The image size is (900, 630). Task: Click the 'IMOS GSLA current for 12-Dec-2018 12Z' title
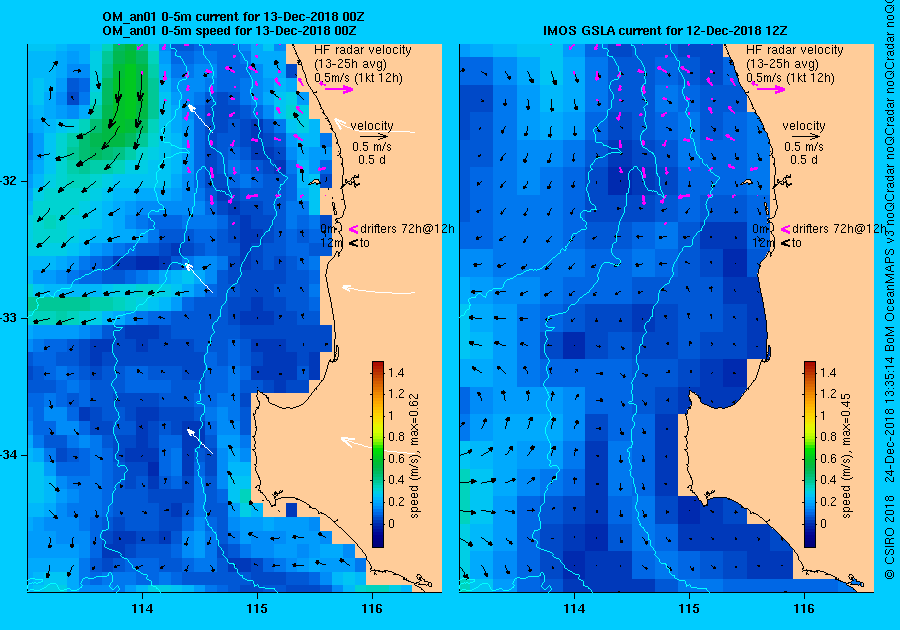point(666,31)
